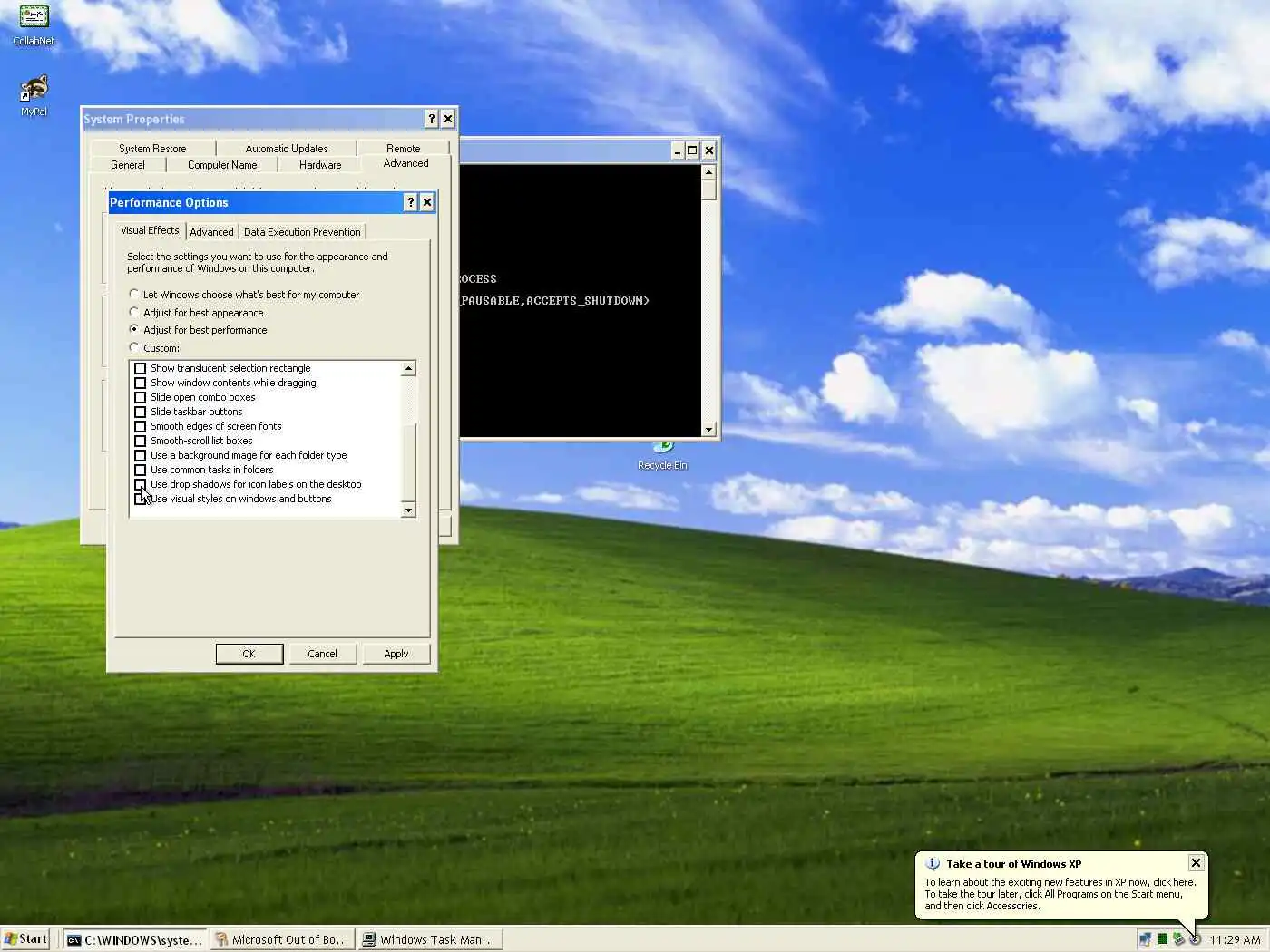Maximize the command prompt window
The image size is (1270, 952).
[x=692, y=151]
